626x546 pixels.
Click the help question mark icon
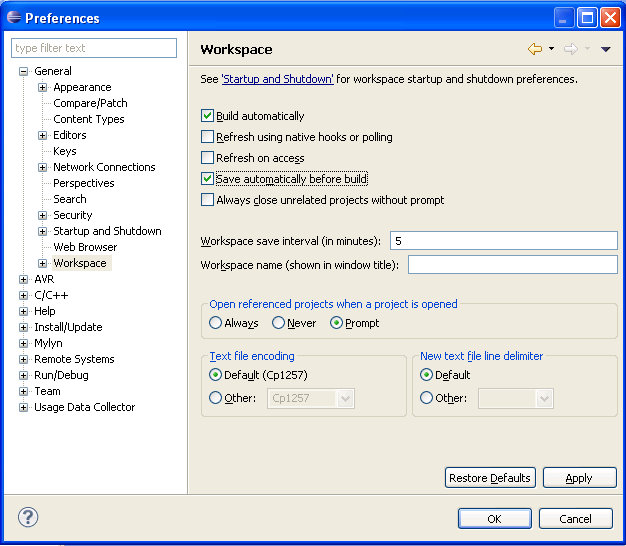pyautogui.click(x=28, y=518)
